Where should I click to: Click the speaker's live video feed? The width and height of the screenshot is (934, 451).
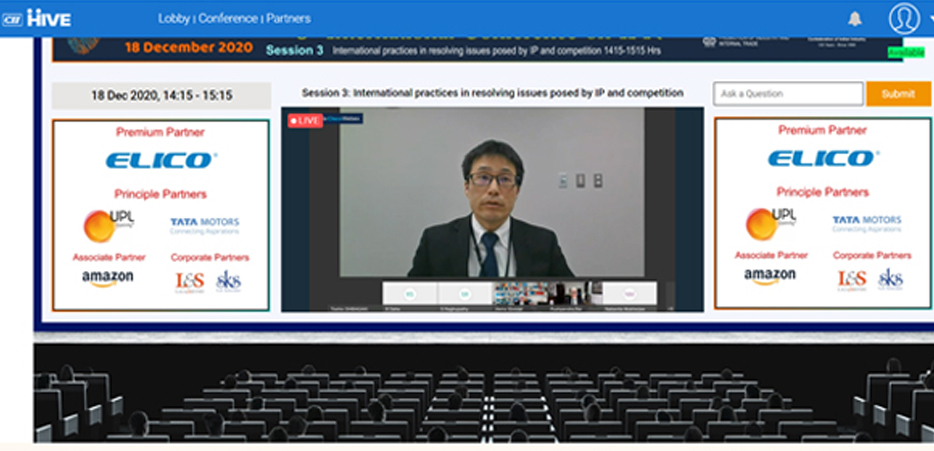point(492,192)
